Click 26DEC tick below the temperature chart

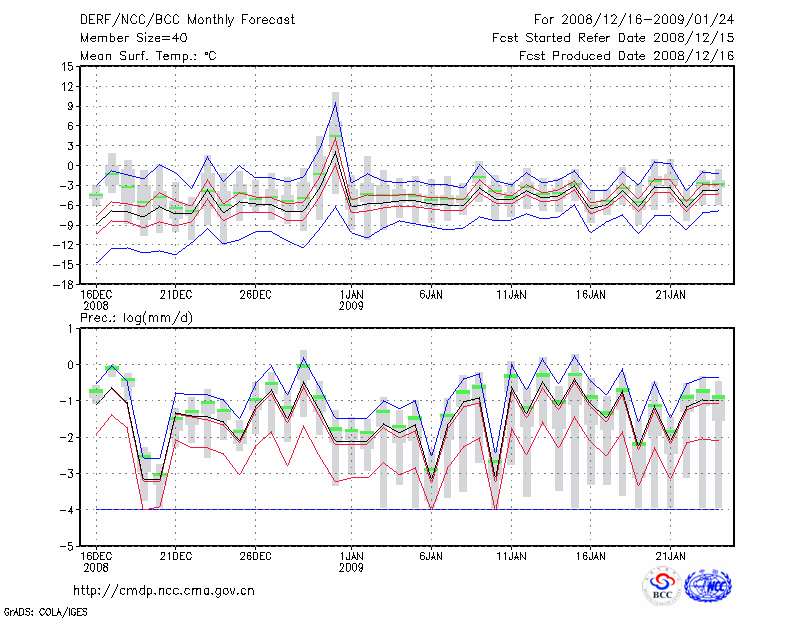[255, 294]
